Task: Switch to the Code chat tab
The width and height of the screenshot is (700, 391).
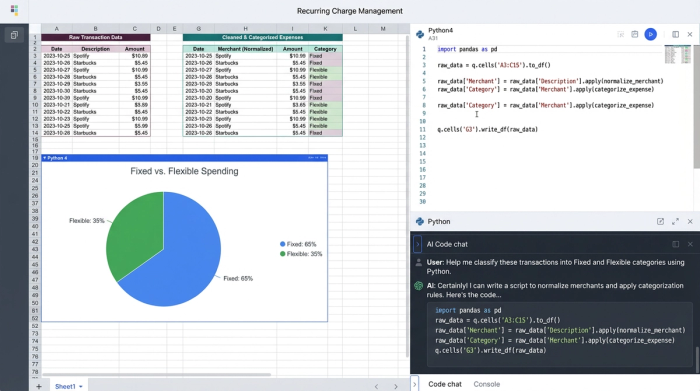Action: (x=445, y=384)
